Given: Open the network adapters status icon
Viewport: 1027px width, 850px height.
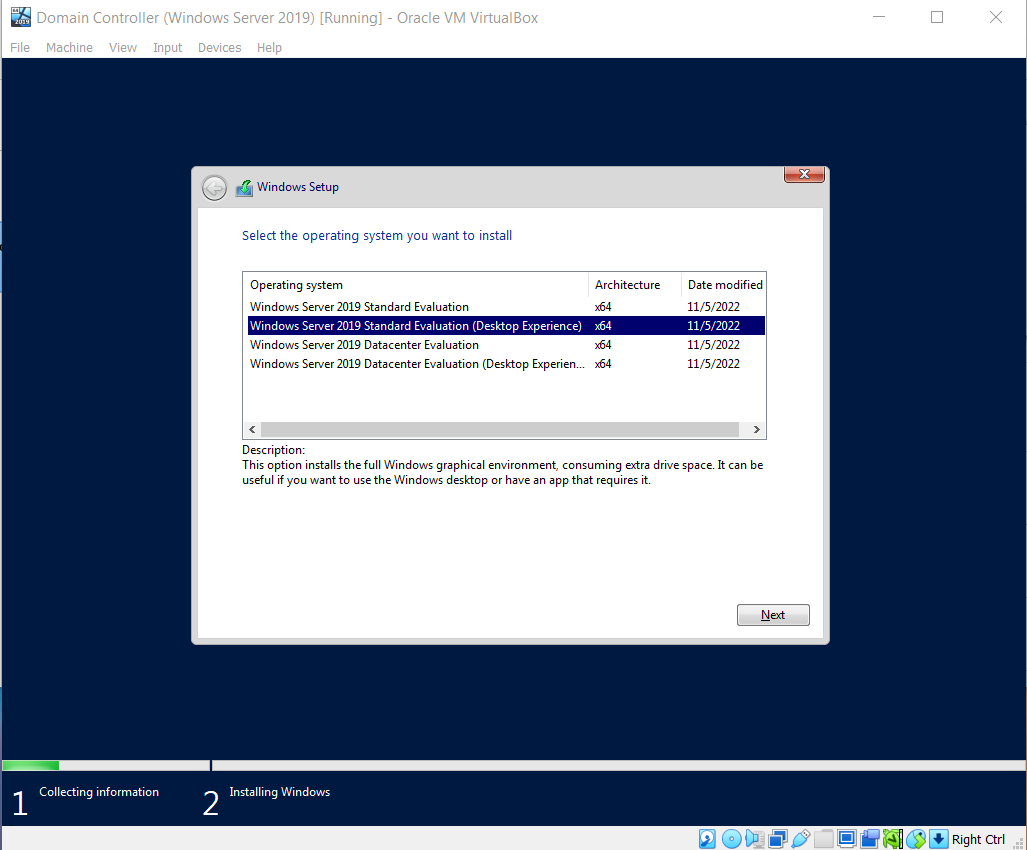Looking at the screenshot, I should [x=777, y=838].
